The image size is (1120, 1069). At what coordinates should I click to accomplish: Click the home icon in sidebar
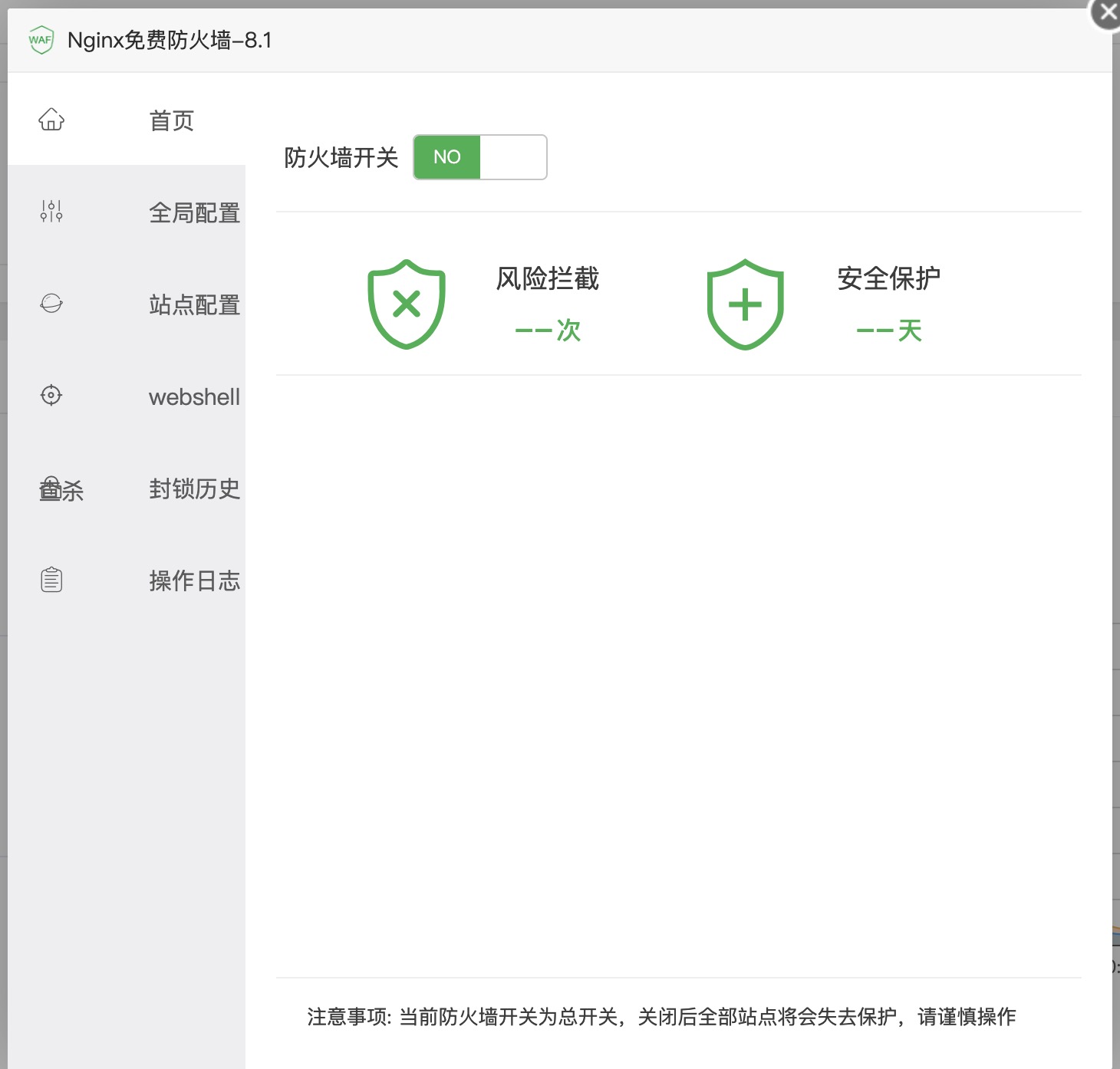click(x=51, y=120)
